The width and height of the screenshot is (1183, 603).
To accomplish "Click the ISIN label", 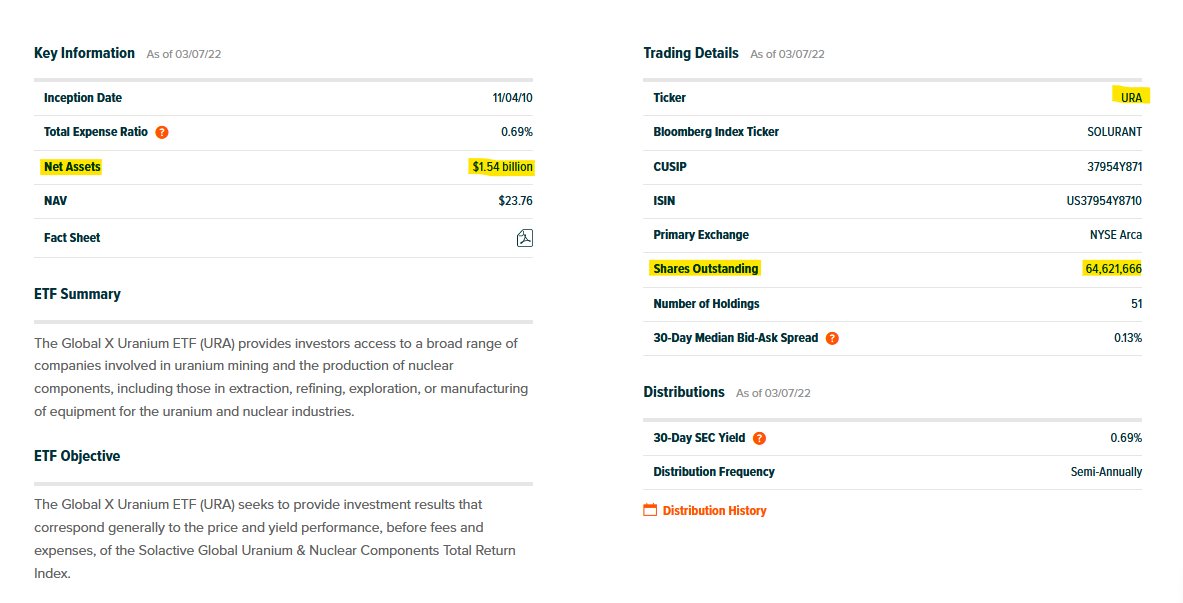I will click(x=664, y=201).
